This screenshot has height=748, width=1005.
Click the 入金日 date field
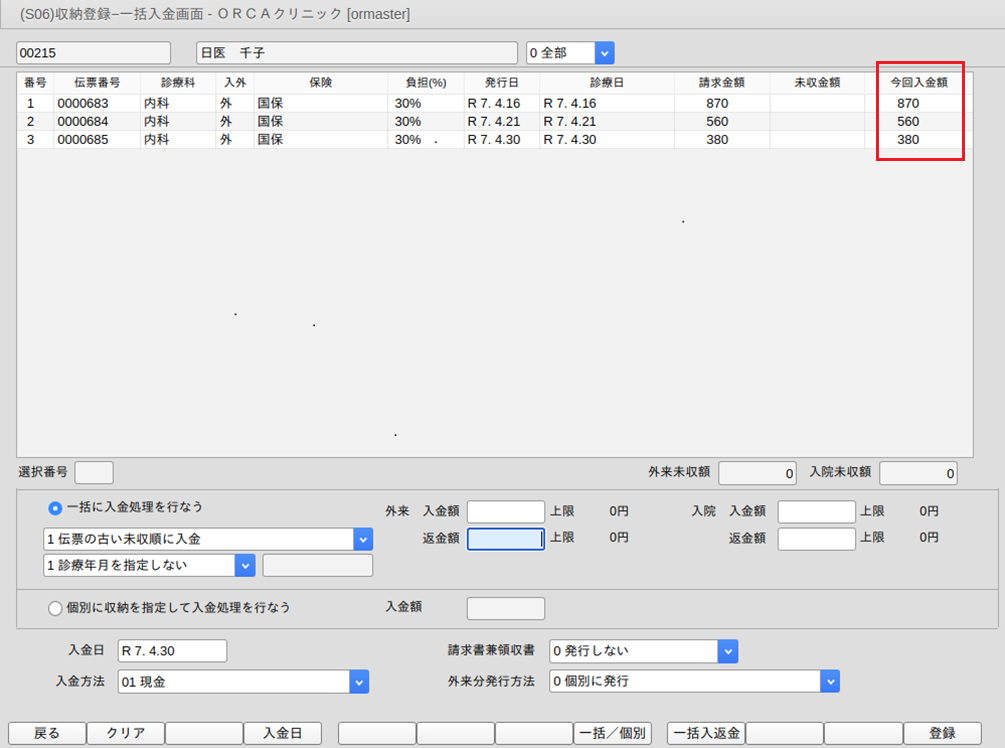click(x=172, y=651)
